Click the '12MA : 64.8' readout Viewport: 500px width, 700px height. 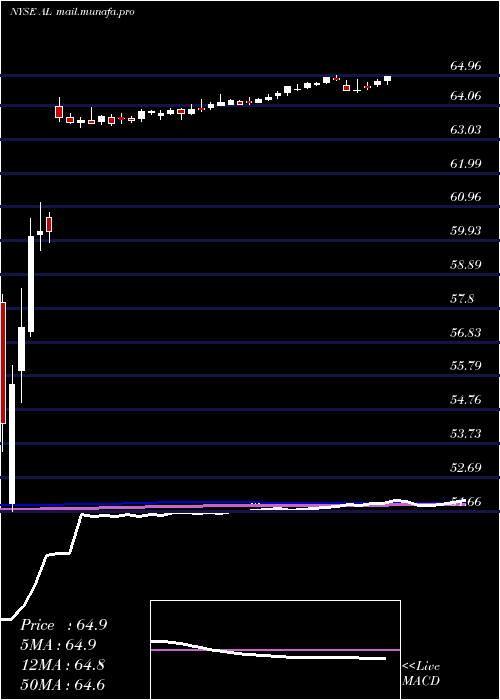point(62,664)
